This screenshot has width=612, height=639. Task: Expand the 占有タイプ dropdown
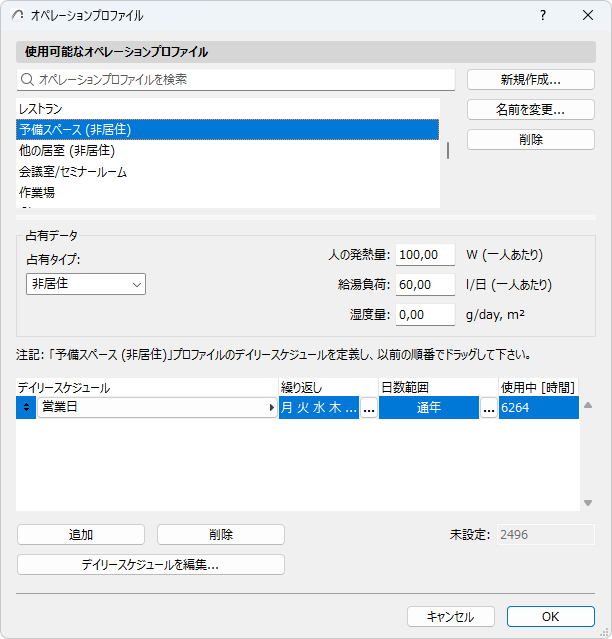pyautogui.click(x=86, y=284)
